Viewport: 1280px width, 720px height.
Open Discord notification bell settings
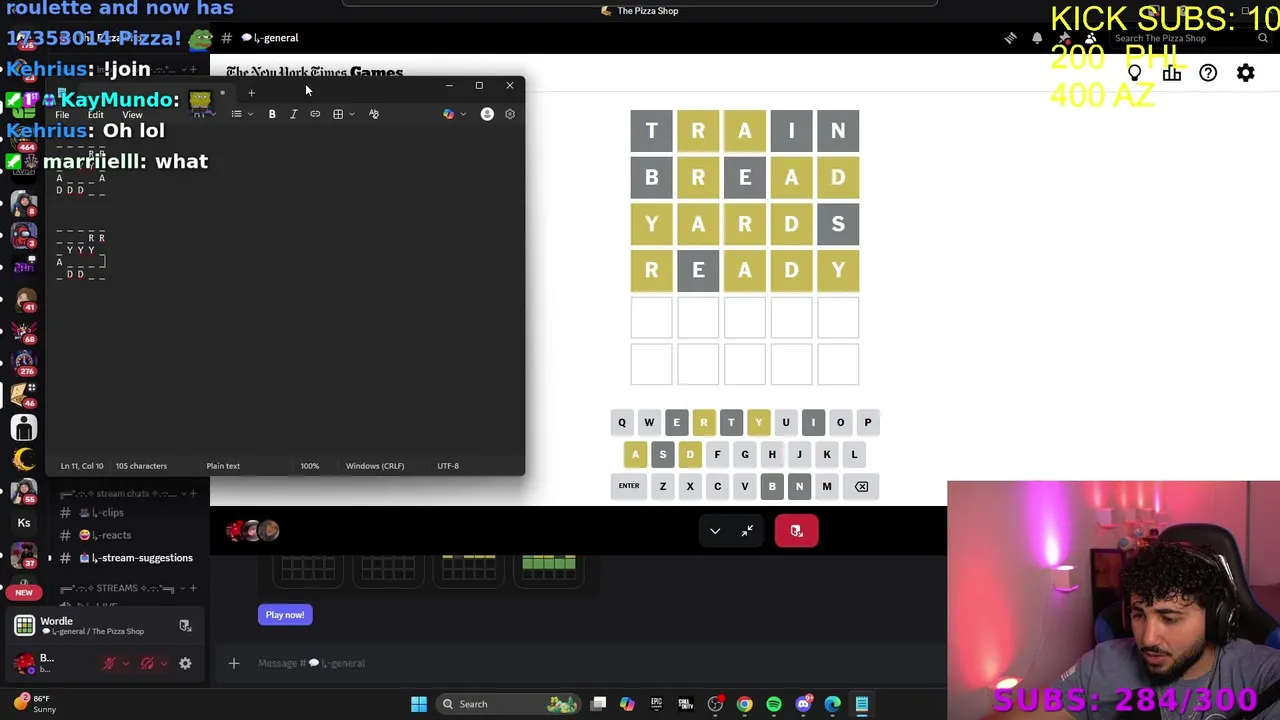pos(1037,38)
